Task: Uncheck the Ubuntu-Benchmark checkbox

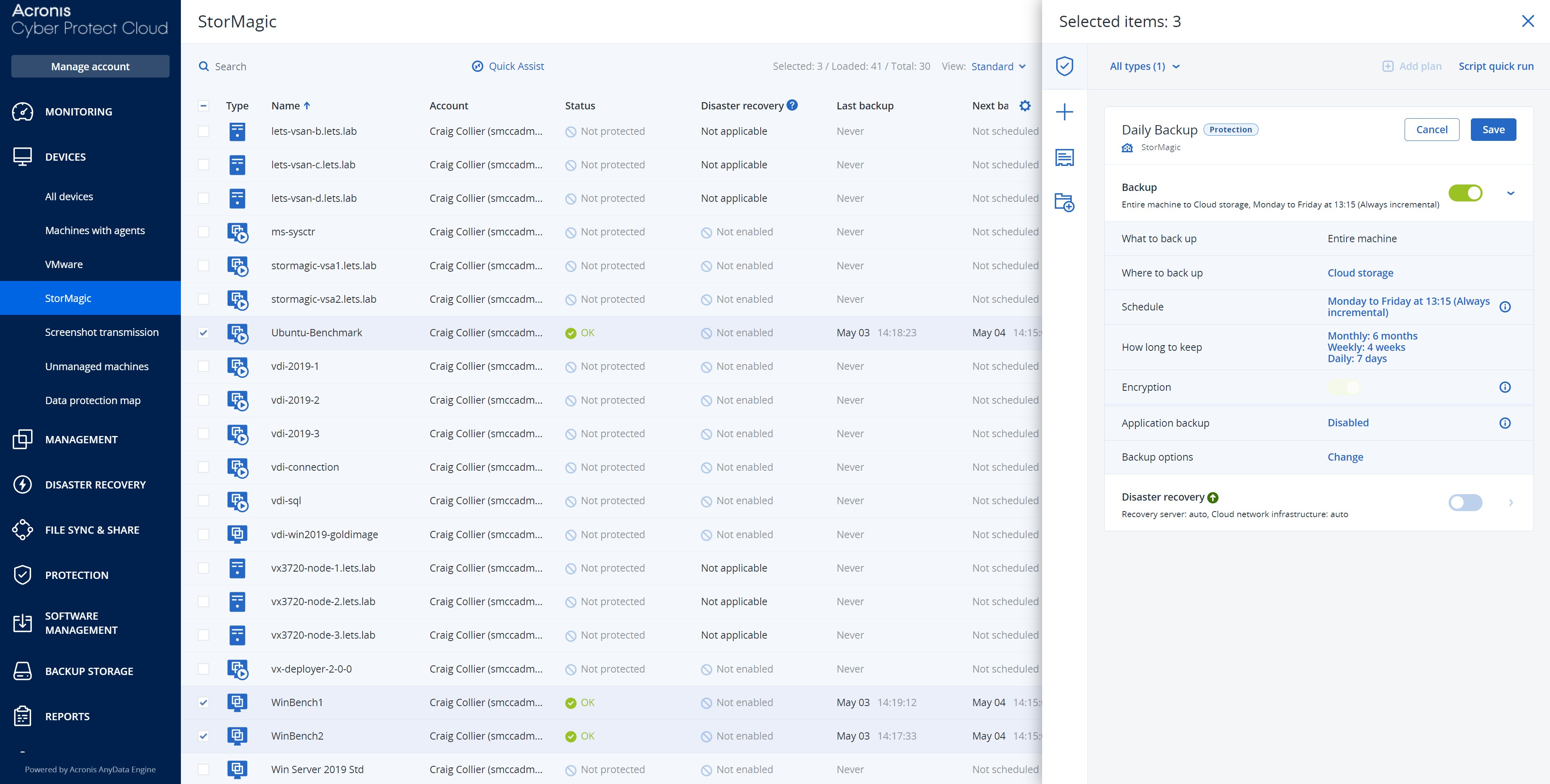Action: pyautogui.click(x=203, y=333)
